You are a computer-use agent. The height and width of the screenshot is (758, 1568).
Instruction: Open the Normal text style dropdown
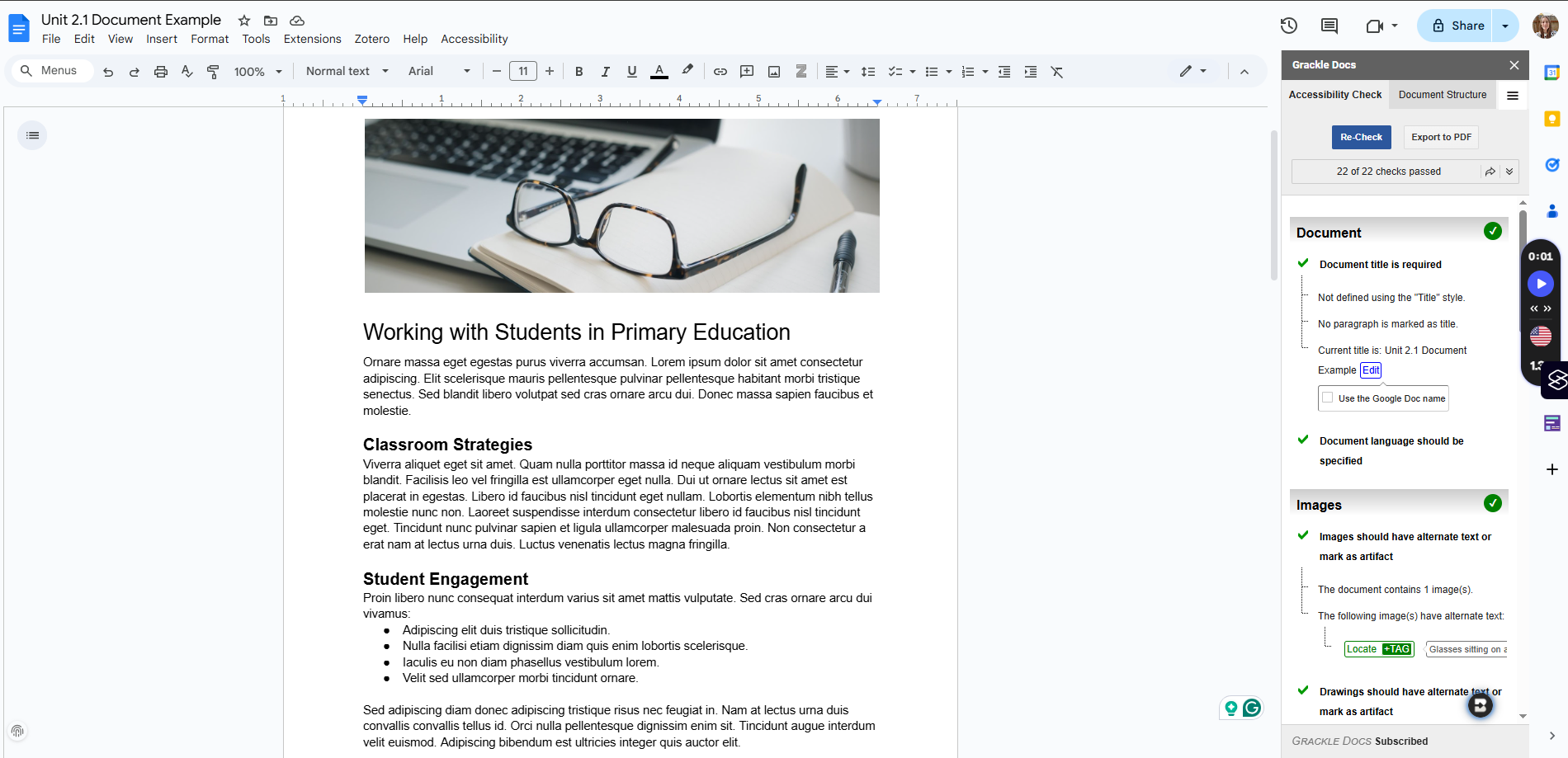point(347,72)
